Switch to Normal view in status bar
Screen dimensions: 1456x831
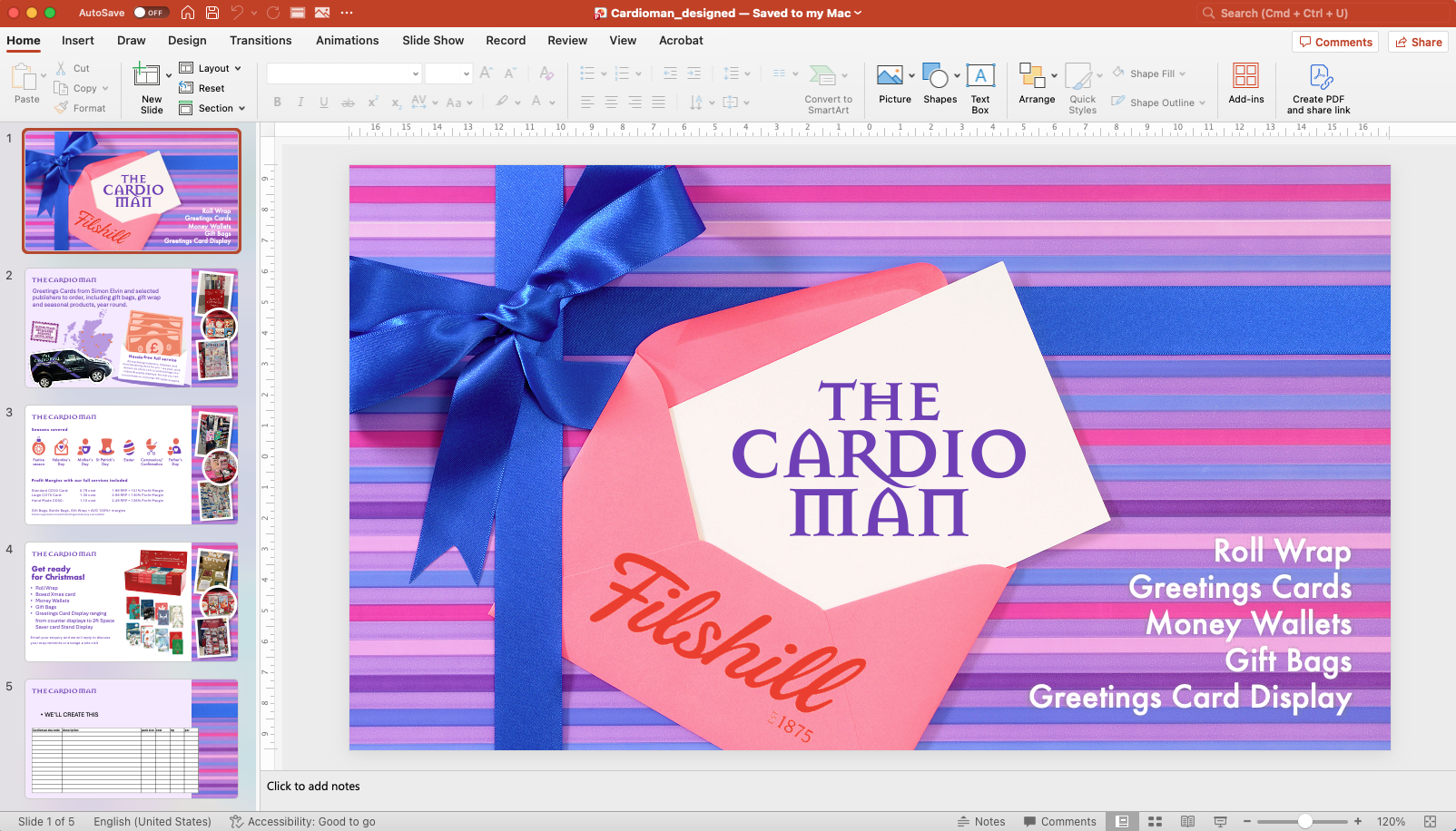1122,821
